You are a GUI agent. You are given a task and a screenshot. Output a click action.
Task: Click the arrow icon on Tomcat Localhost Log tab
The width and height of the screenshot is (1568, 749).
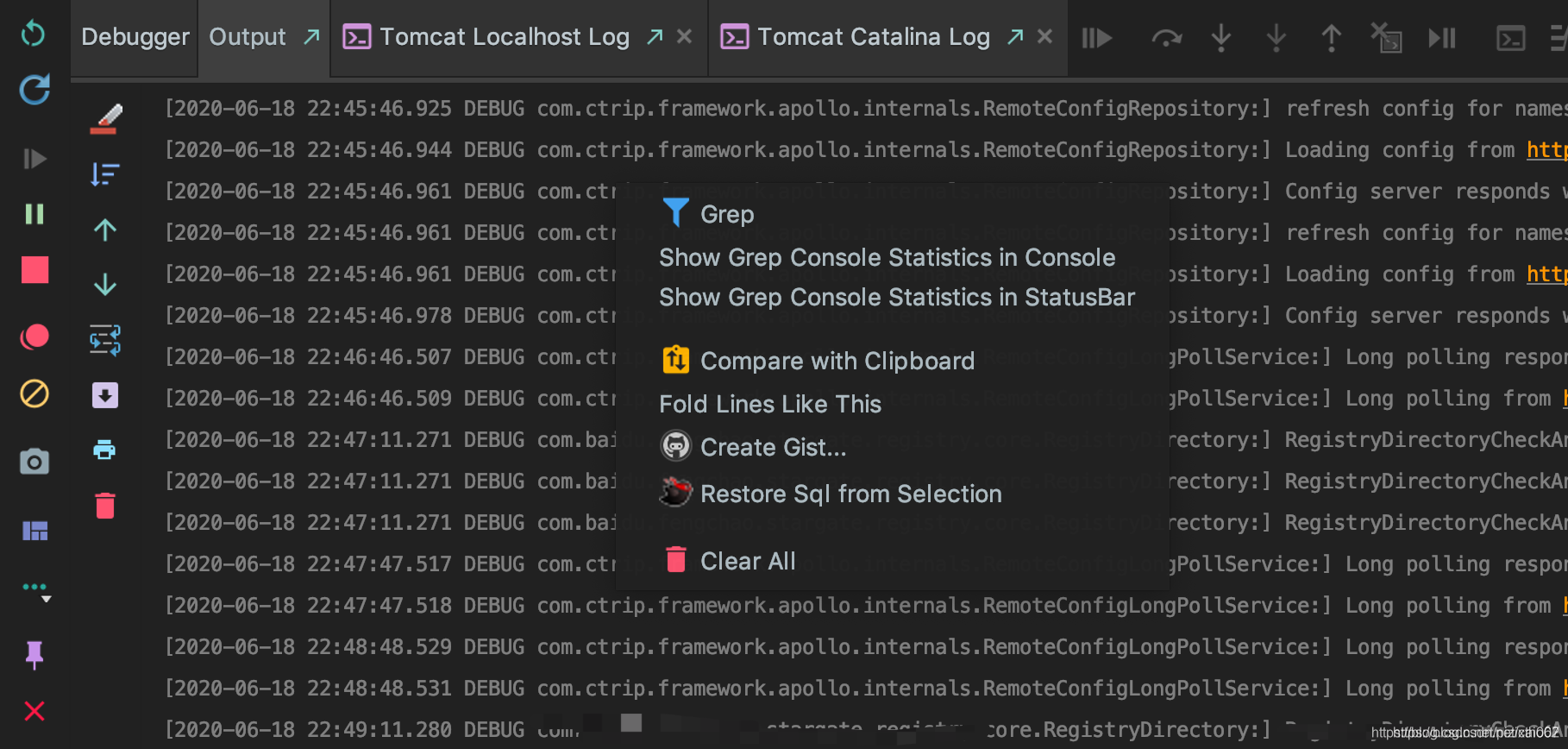click(655, 36)
